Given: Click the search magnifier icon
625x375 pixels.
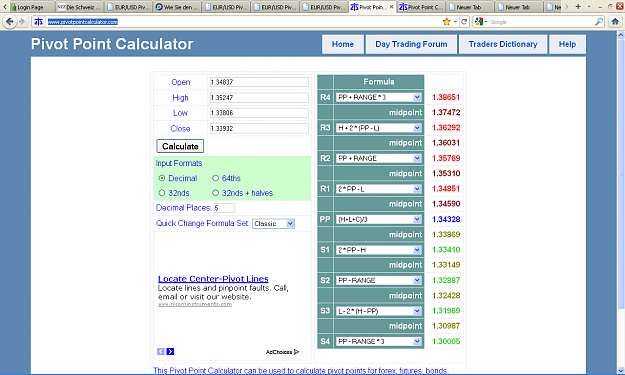Looking at the screenshot, I should coord(599,22).
